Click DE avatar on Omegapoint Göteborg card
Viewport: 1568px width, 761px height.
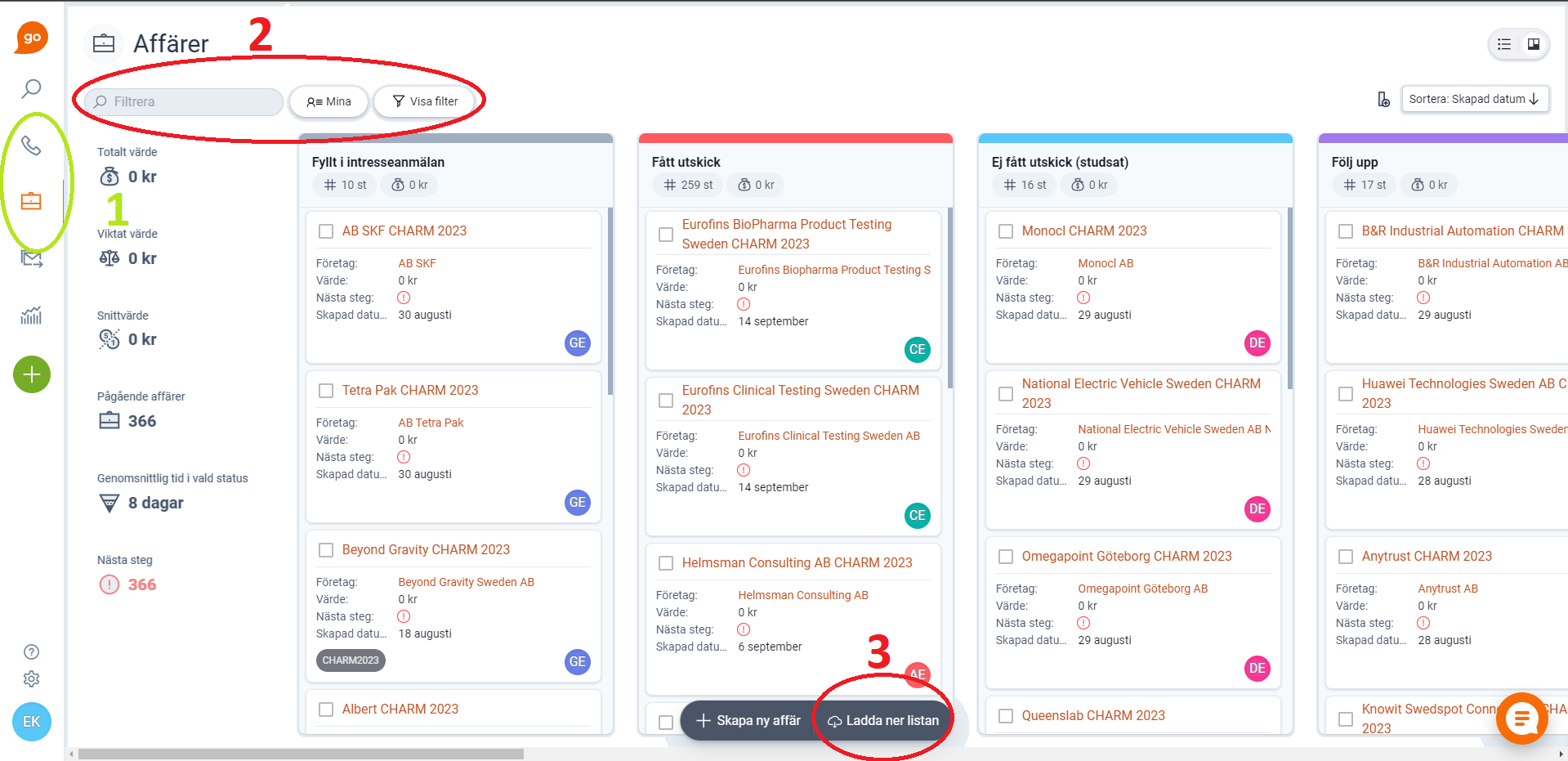[x=1258, y=668]
